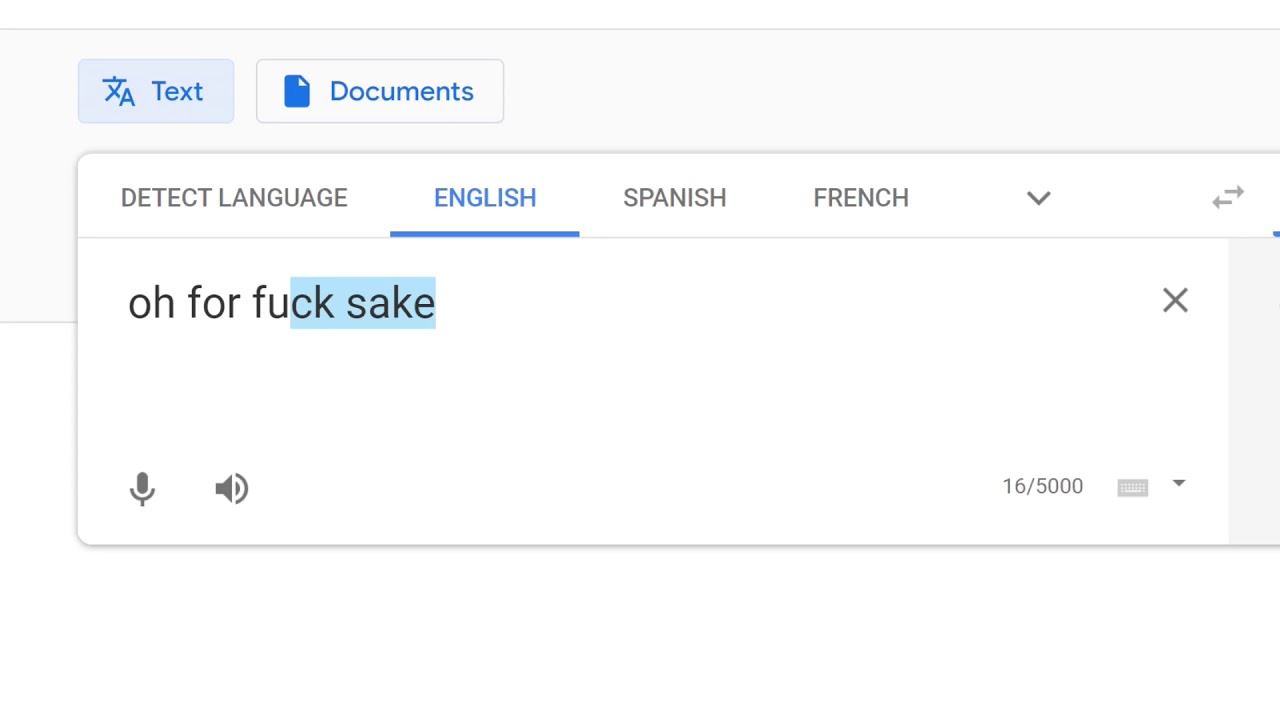The height and width of the screenshot is (720, 1280).
Task: Swap source and target languages
Action: pos(1228,198)
